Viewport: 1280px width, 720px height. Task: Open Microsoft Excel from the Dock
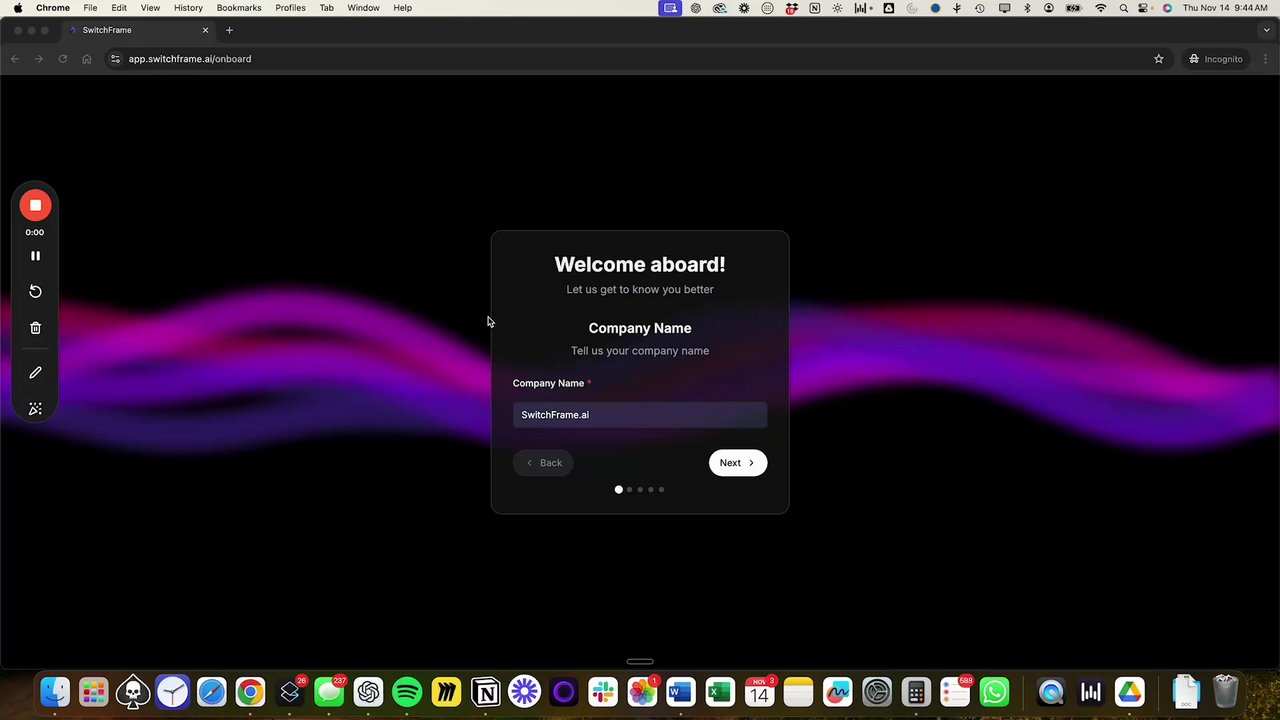pyautogui.click(x=720, y=692)
